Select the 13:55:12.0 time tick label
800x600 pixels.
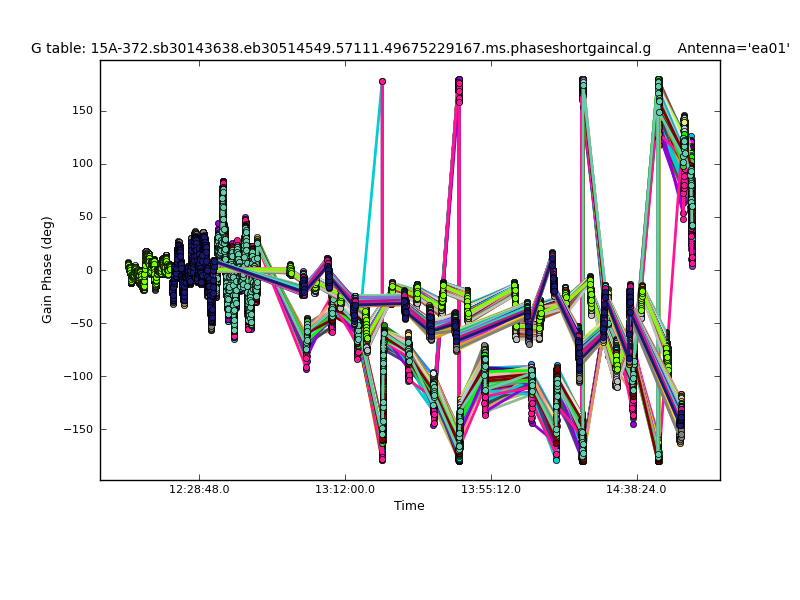[490, 489]
